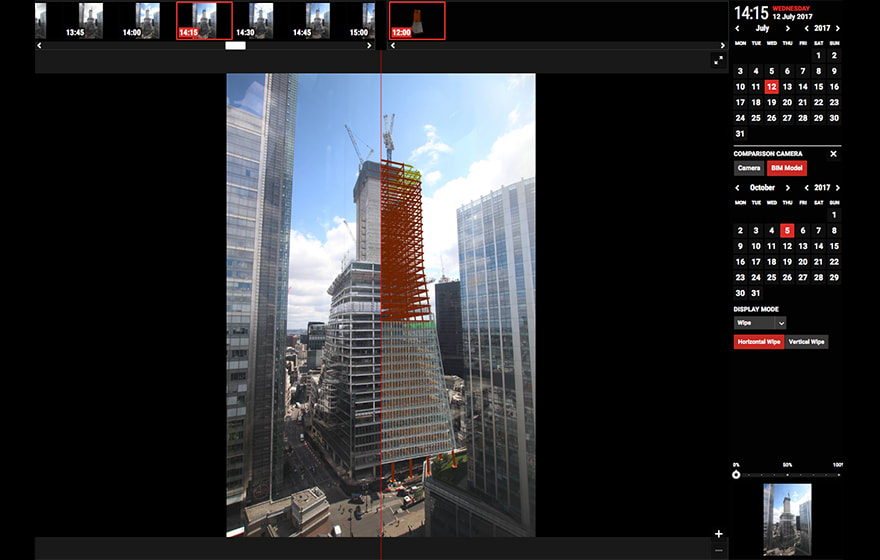The height and width of the screenshot is (560, 880).
Task: Go to previous month before July
Action: (x=739, y=29)
